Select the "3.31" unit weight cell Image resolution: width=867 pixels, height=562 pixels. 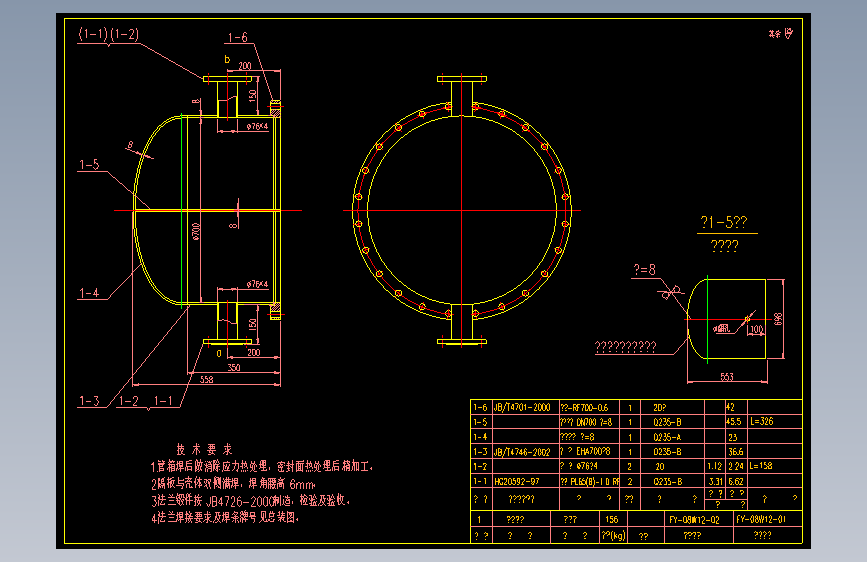[715, 481]
